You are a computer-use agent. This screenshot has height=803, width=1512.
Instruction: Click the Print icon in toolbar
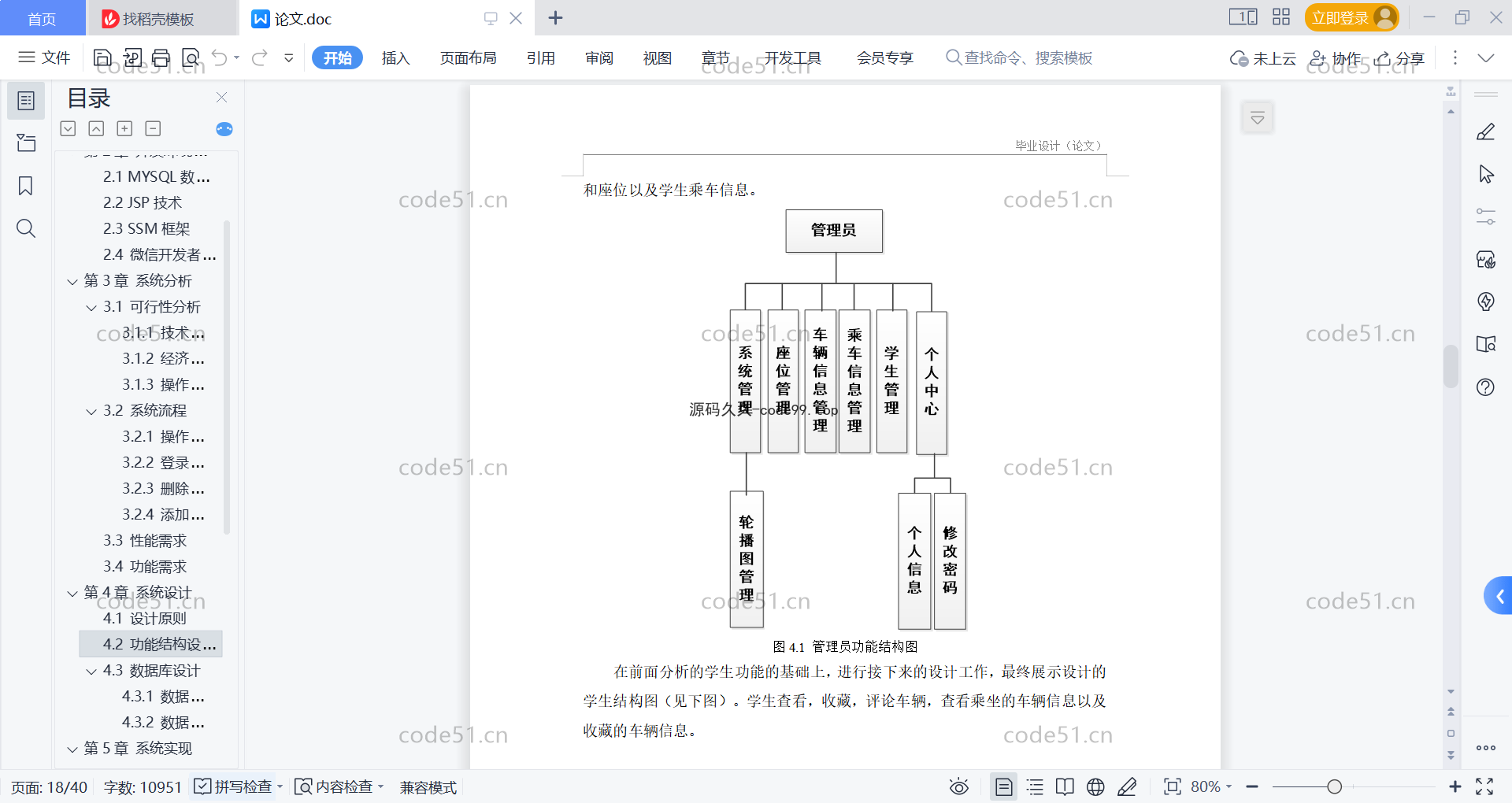coord(161,57)
